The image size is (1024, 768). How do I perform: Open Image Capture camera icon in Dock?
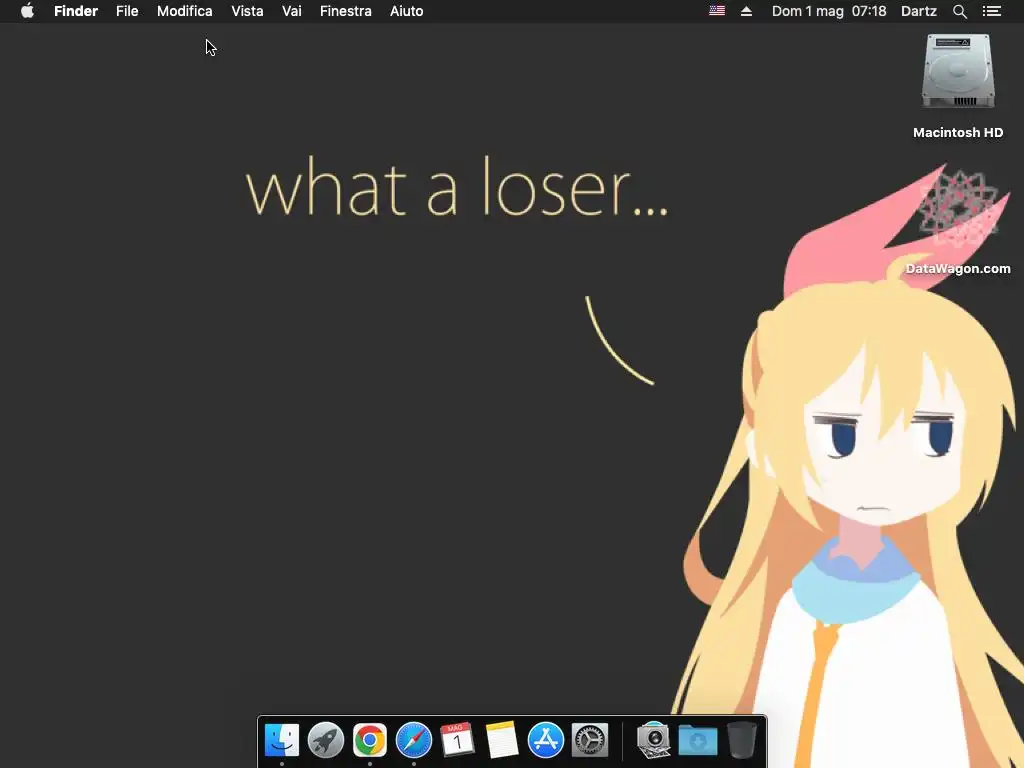click(653, 740)
